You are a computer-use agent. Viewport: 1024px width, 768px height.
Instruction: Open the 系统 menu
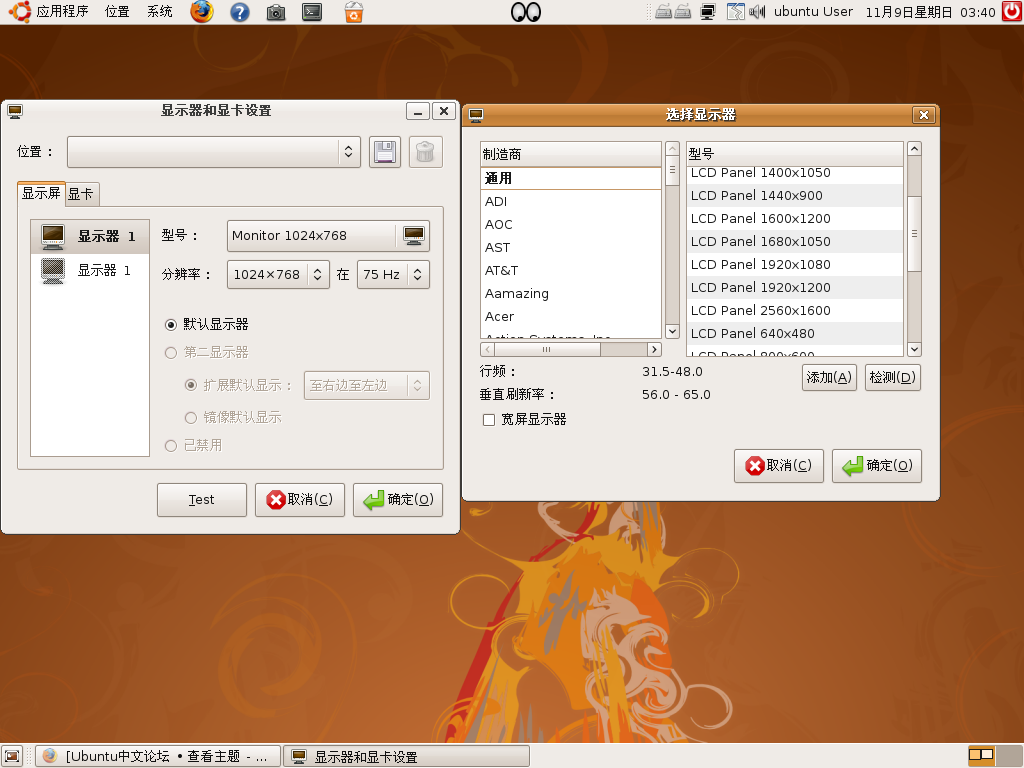click(159, 11)
